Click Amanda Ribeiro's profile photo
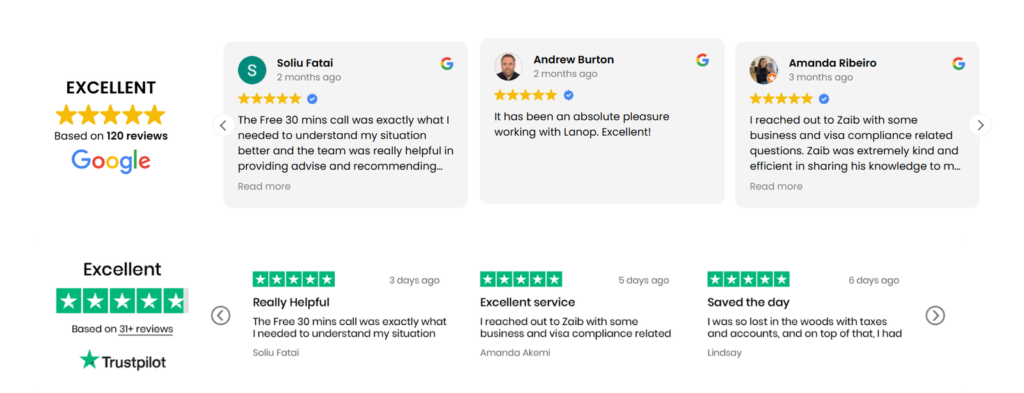Viewport: 1024px width, 393px height. [x=763, y=70]
